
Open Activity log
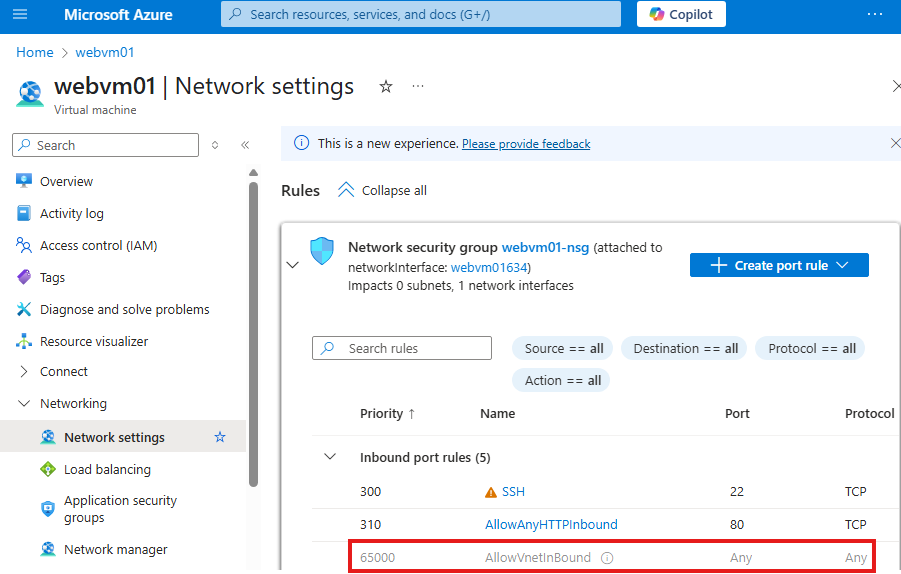[72, 214]
